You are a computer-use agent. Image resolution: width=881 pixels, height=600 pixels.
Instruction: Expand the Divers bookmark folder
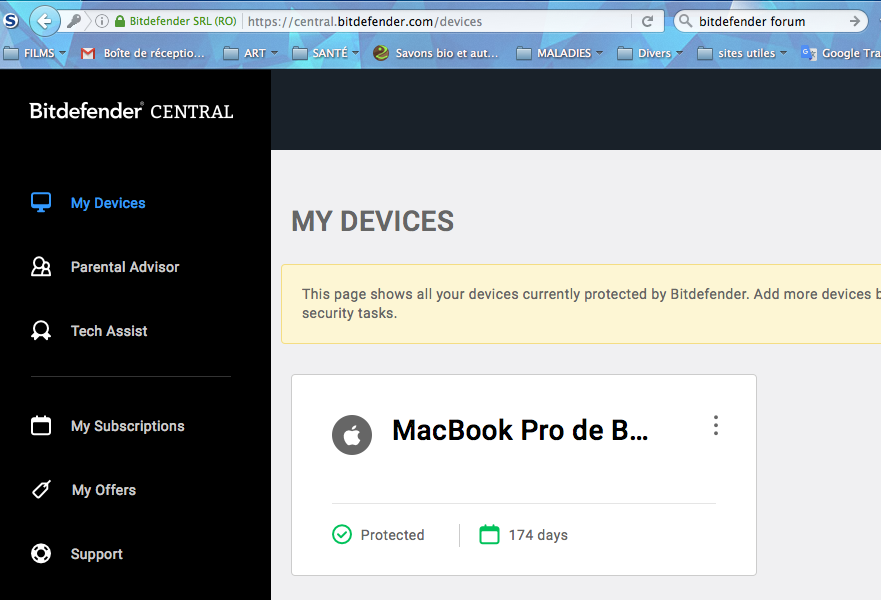pos(650,53)
